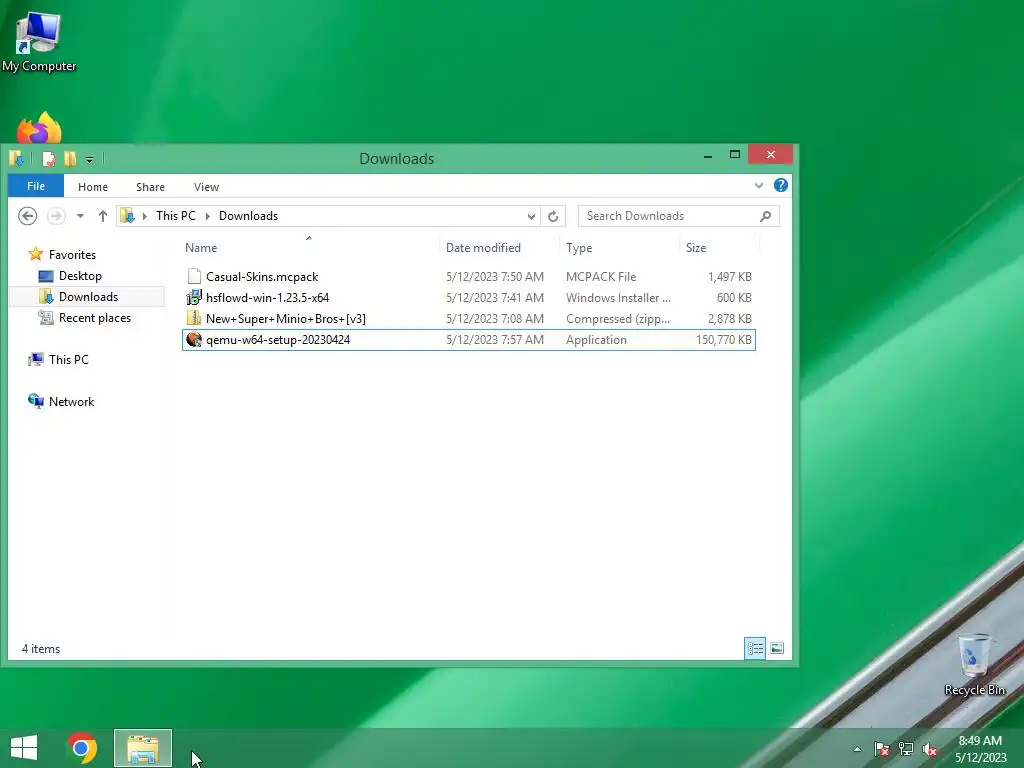Select Favorites in the navigation pane
This screenshot has width=1024, height=768.
coord(72,255)
